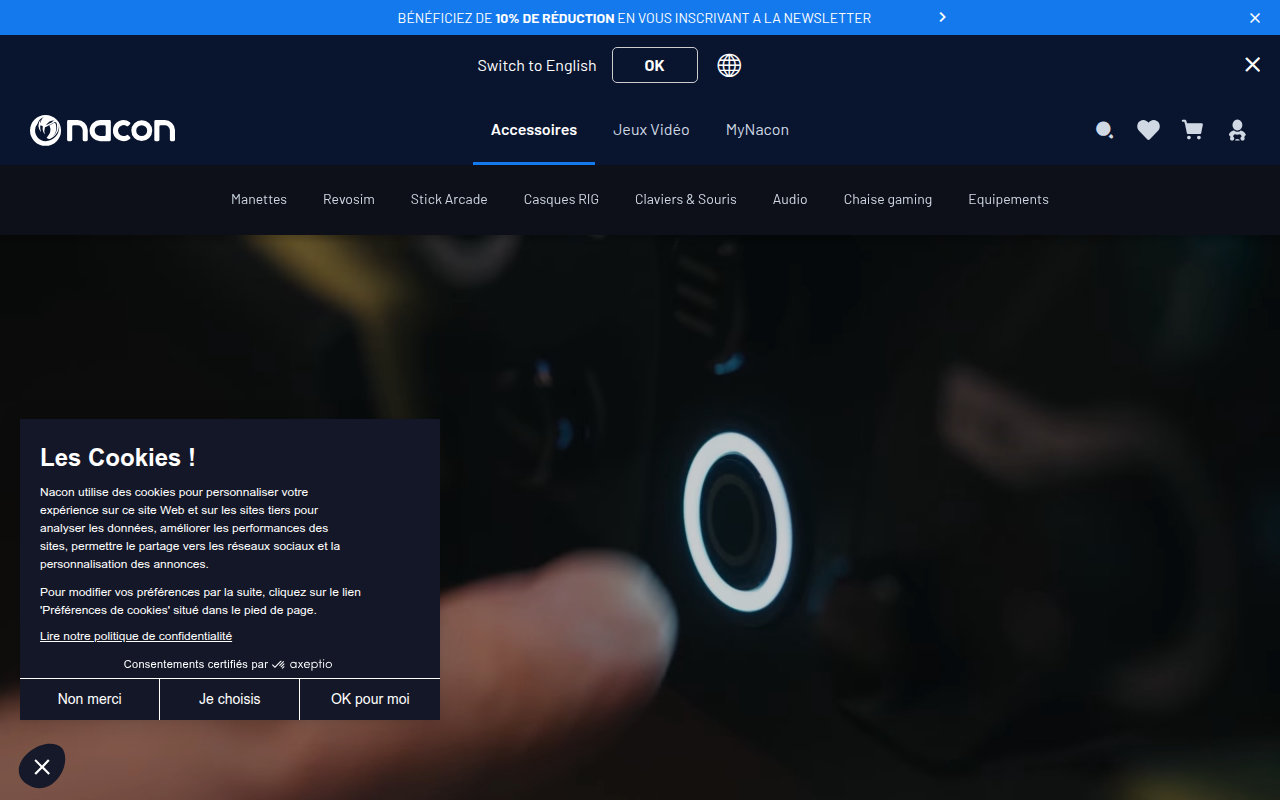Open the Jeux Vidéo tab
The image size is (1280, 800).
651,130
